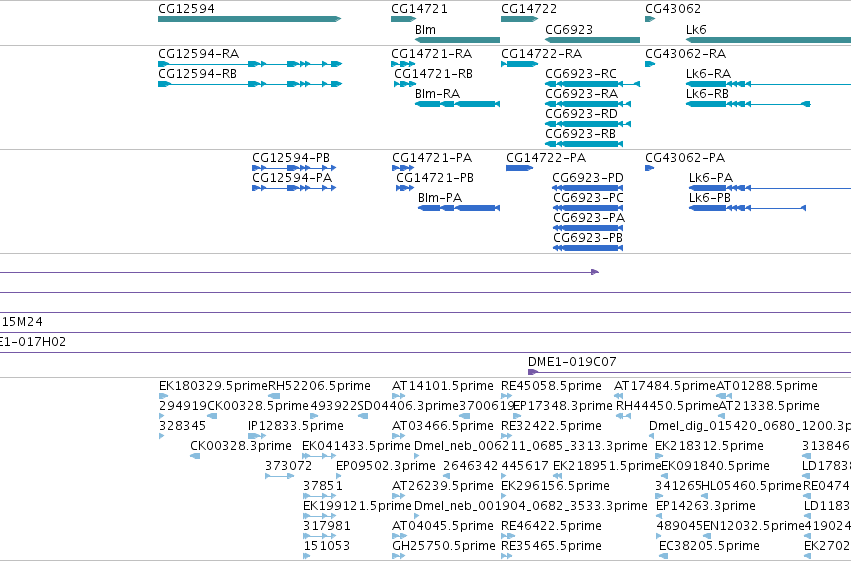This screenshot has height=561, width=851.
Task: Select EST AT01288.5prime
Action: tap(724, 396)
